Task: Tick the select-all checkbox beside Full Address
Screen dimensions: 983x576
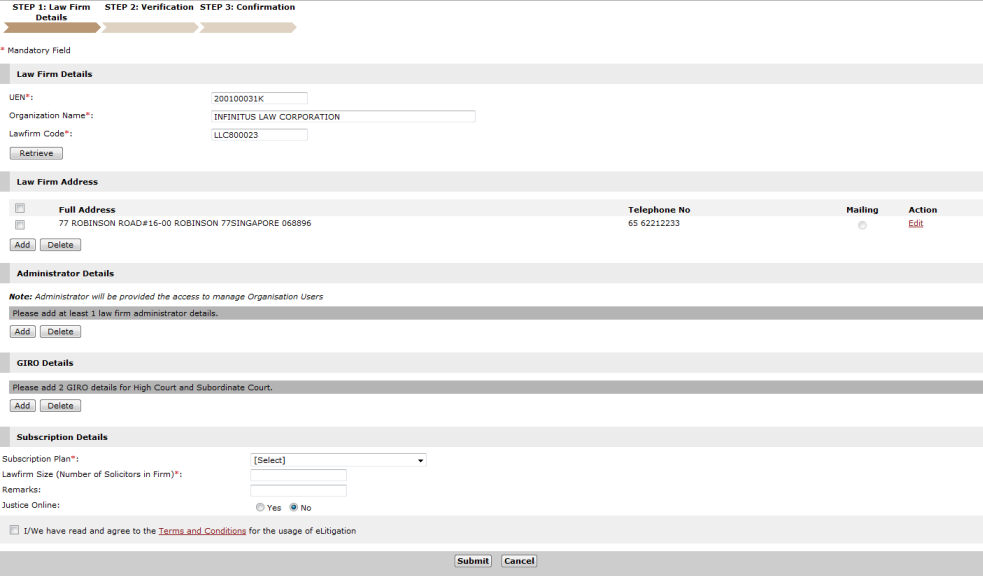Action: pos(20,209)
